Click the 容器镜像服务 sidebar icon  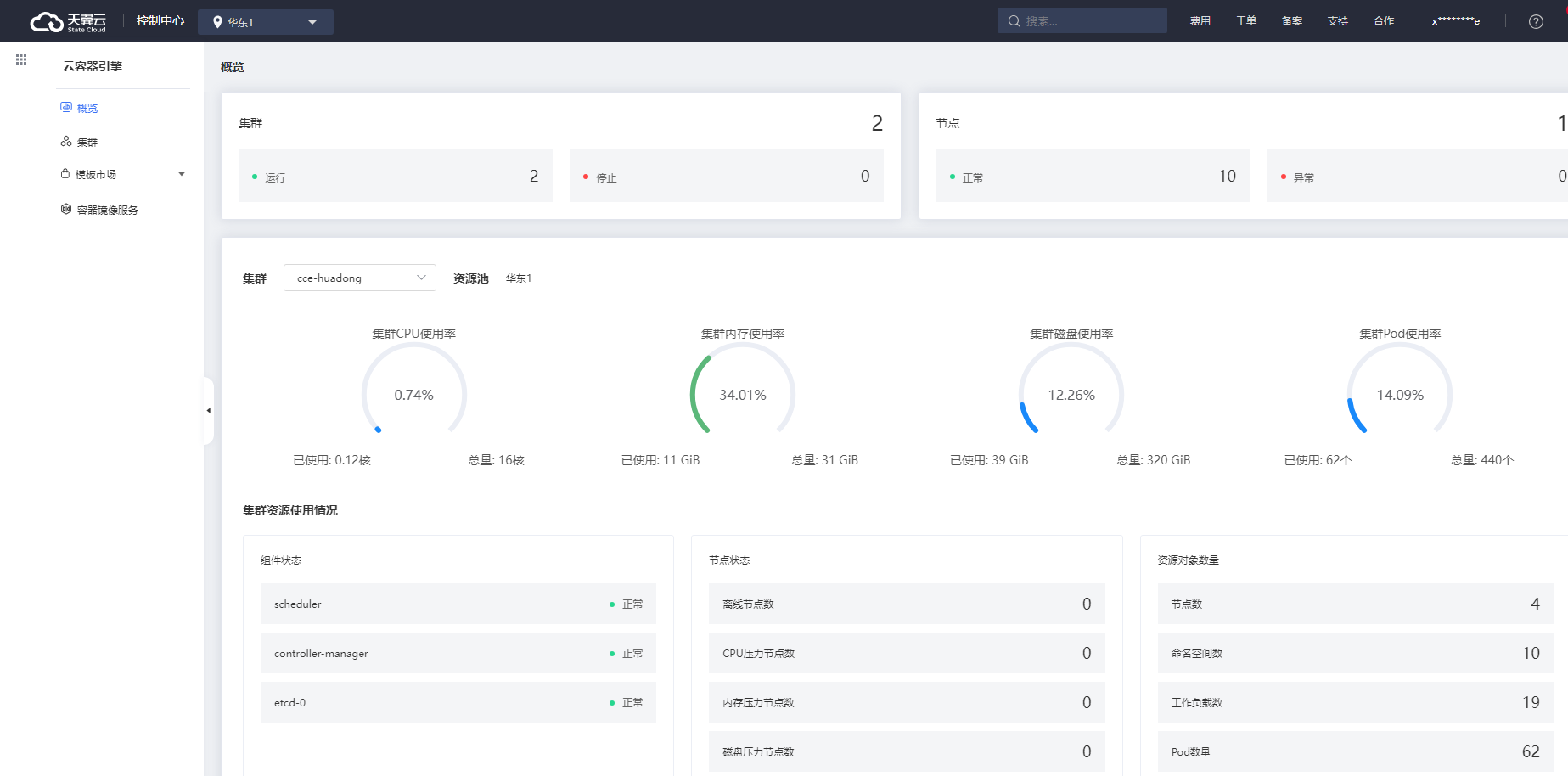66,209
